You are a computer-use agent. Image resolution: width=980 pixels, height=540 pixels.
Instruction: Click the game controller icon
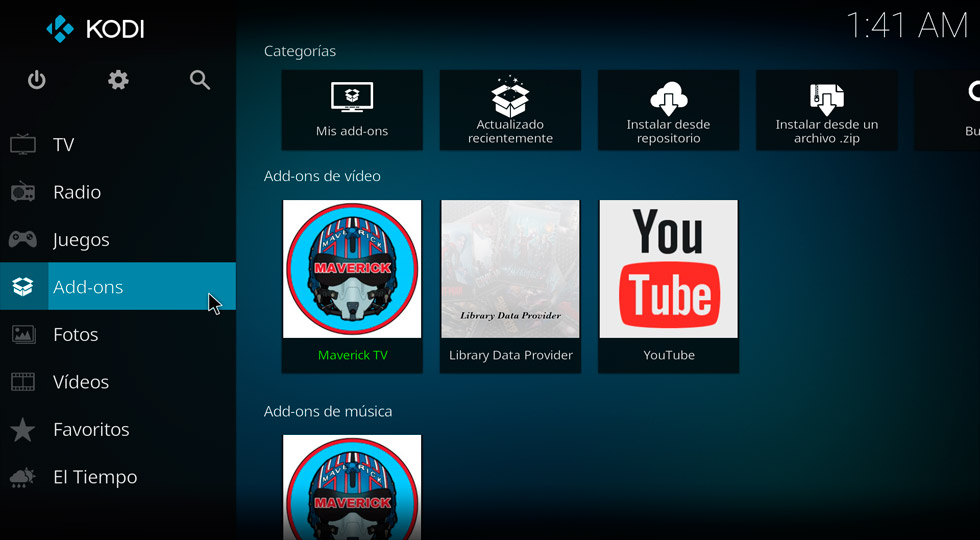[x=23, y=239]
